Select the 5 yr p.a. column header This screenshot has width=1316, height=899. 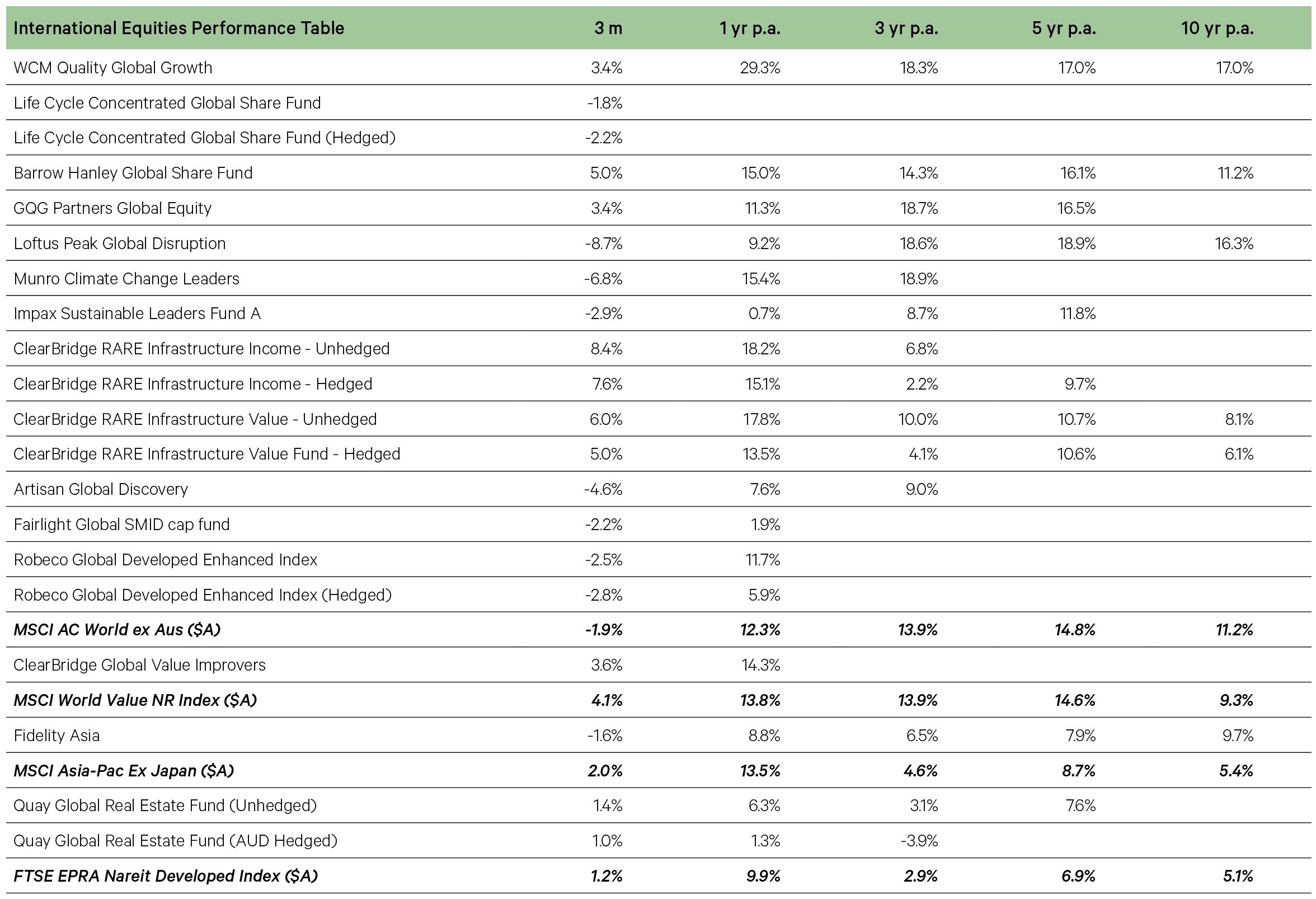pos(1064,29)
